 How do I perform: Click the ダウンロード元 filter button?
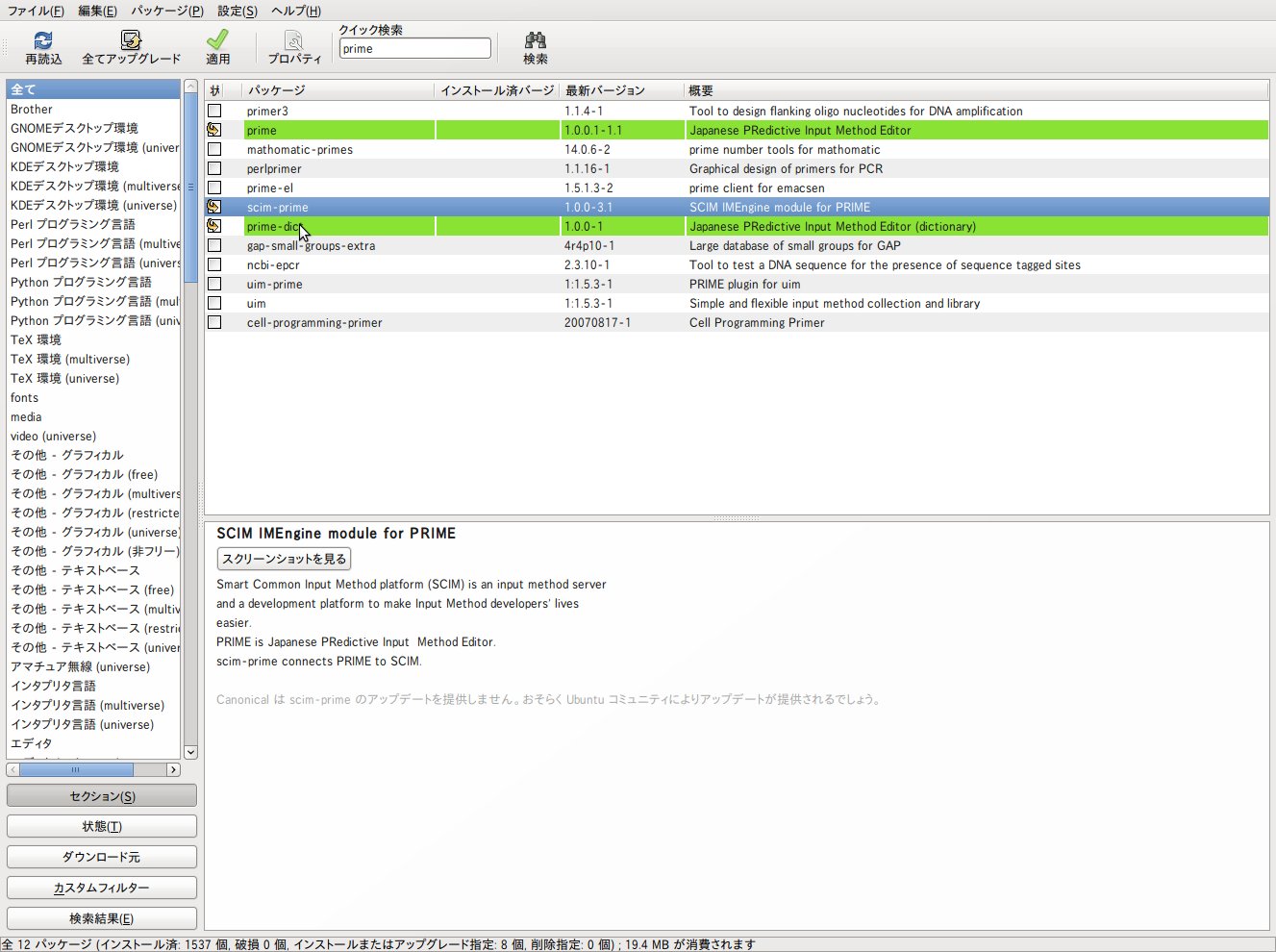102,857
